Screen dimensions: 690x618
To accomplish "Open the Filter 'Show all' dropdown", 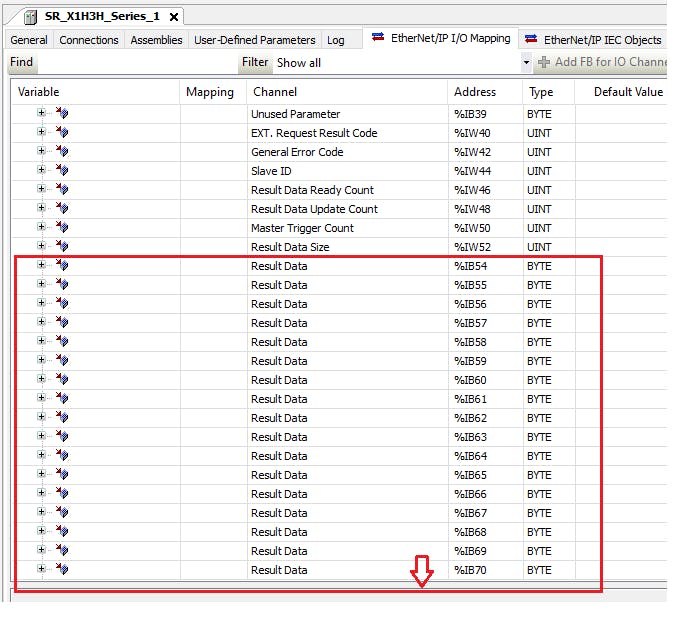I will tap(526, 63).
